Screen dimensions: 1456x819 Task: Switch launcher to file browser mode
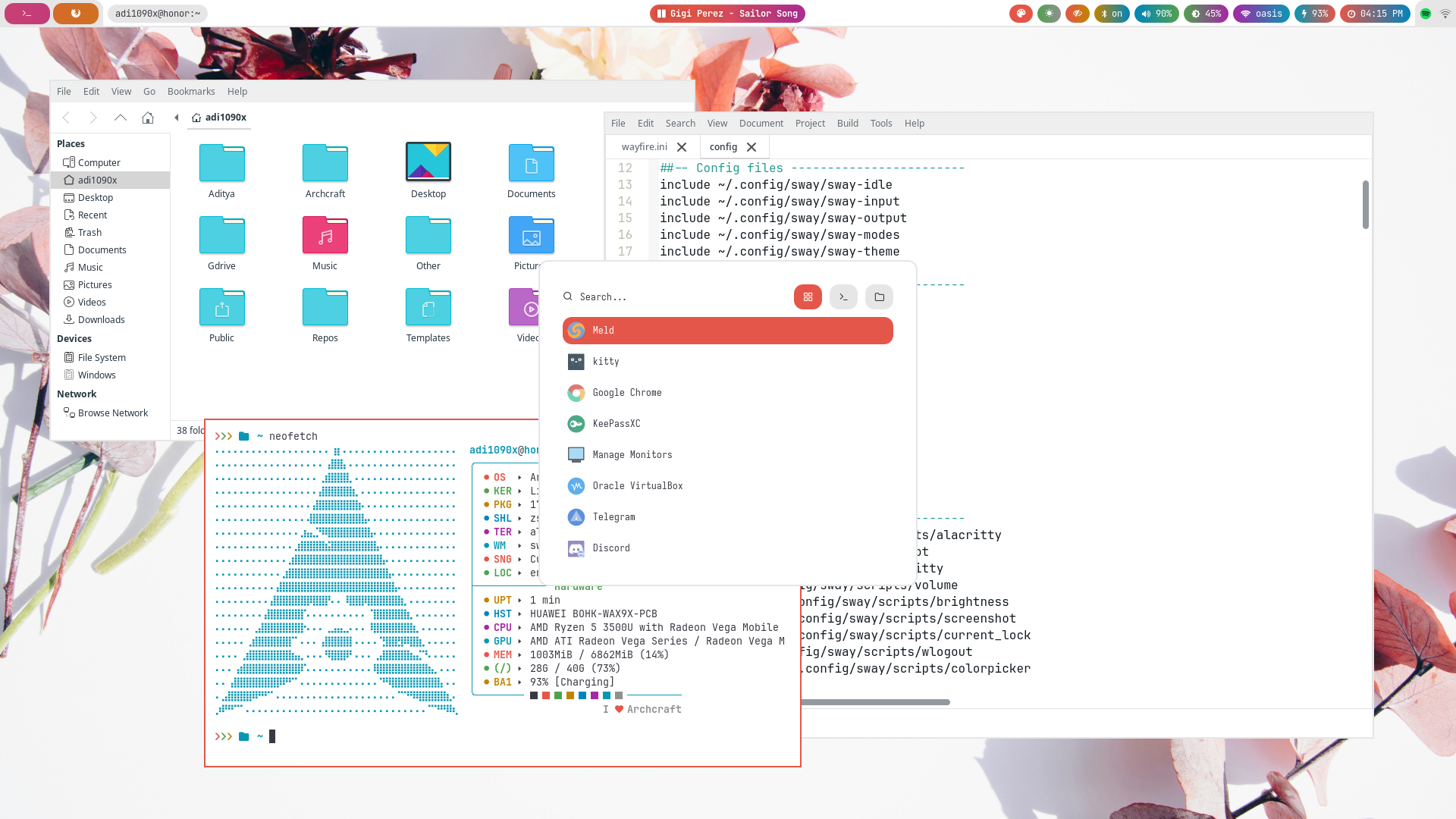(x=879, y=297)
